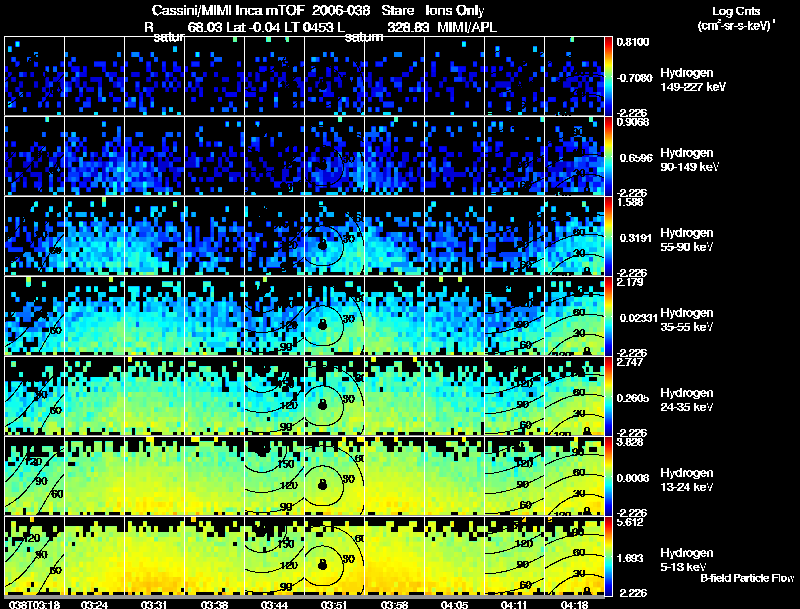Click the Hydrogen 90-149 keV row label
Image resolution: width=800 pixels, height=609 pixels.
click(689, 160)
